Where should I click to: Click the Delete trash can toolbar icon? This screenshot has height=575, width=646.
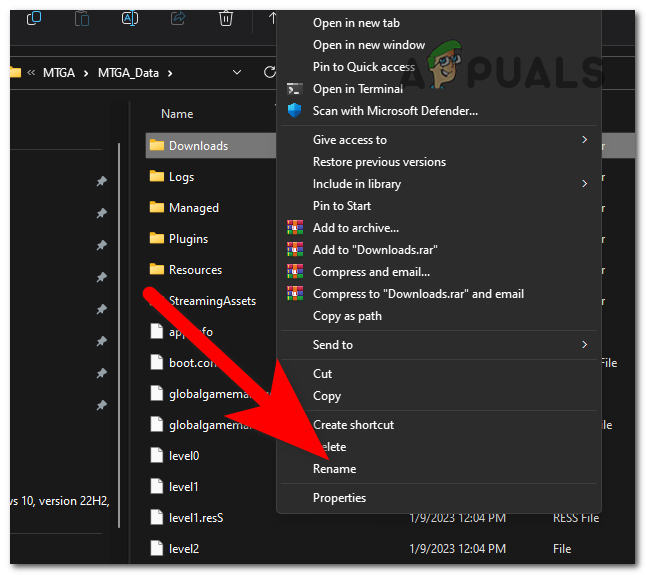click(226, 19)
